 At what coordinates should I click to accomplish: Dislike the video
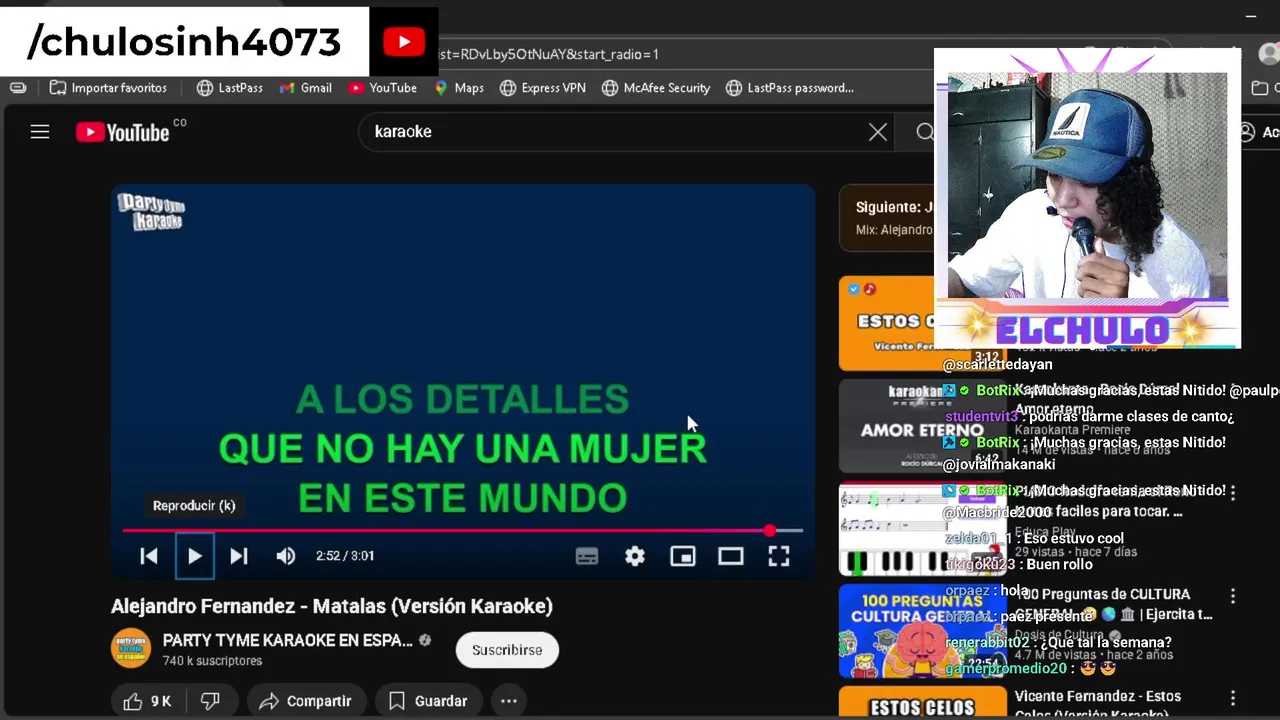pyautogui.click(x=210, y=701)
